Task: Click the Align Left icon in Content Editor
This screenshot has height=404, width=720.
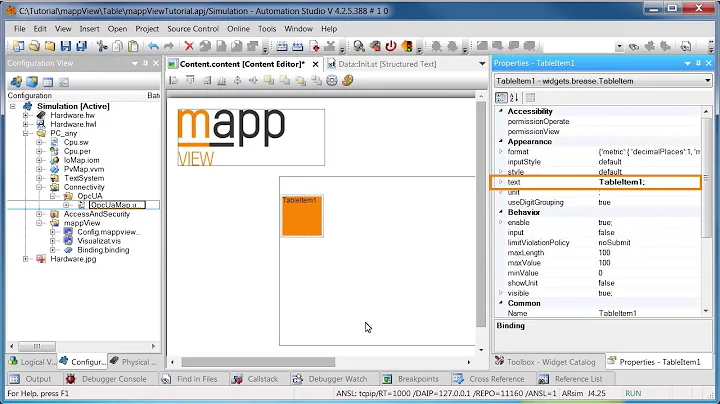Action: (174, 81)
